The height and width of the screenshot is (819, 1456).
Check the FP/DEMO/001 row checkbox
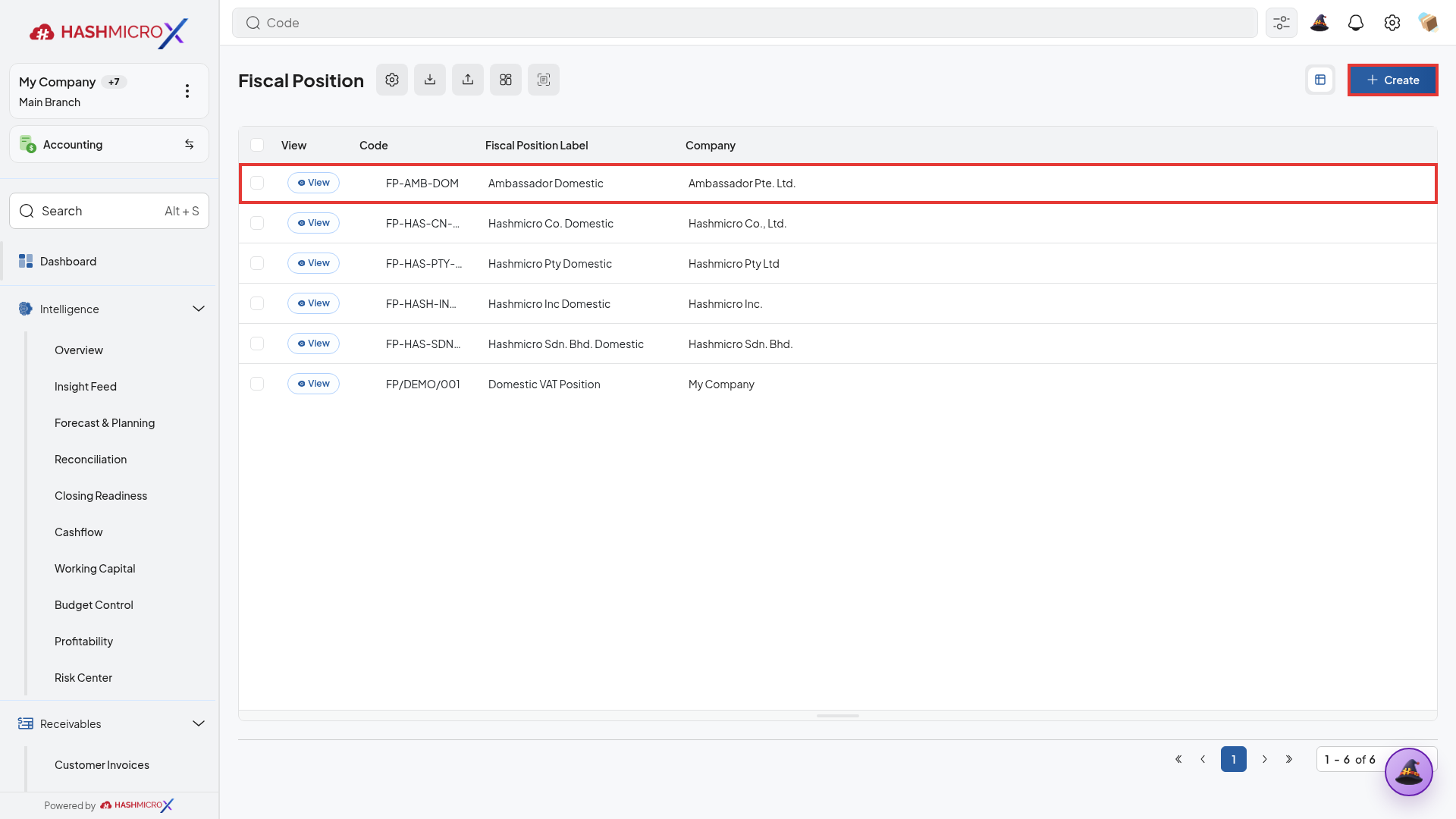257,384
